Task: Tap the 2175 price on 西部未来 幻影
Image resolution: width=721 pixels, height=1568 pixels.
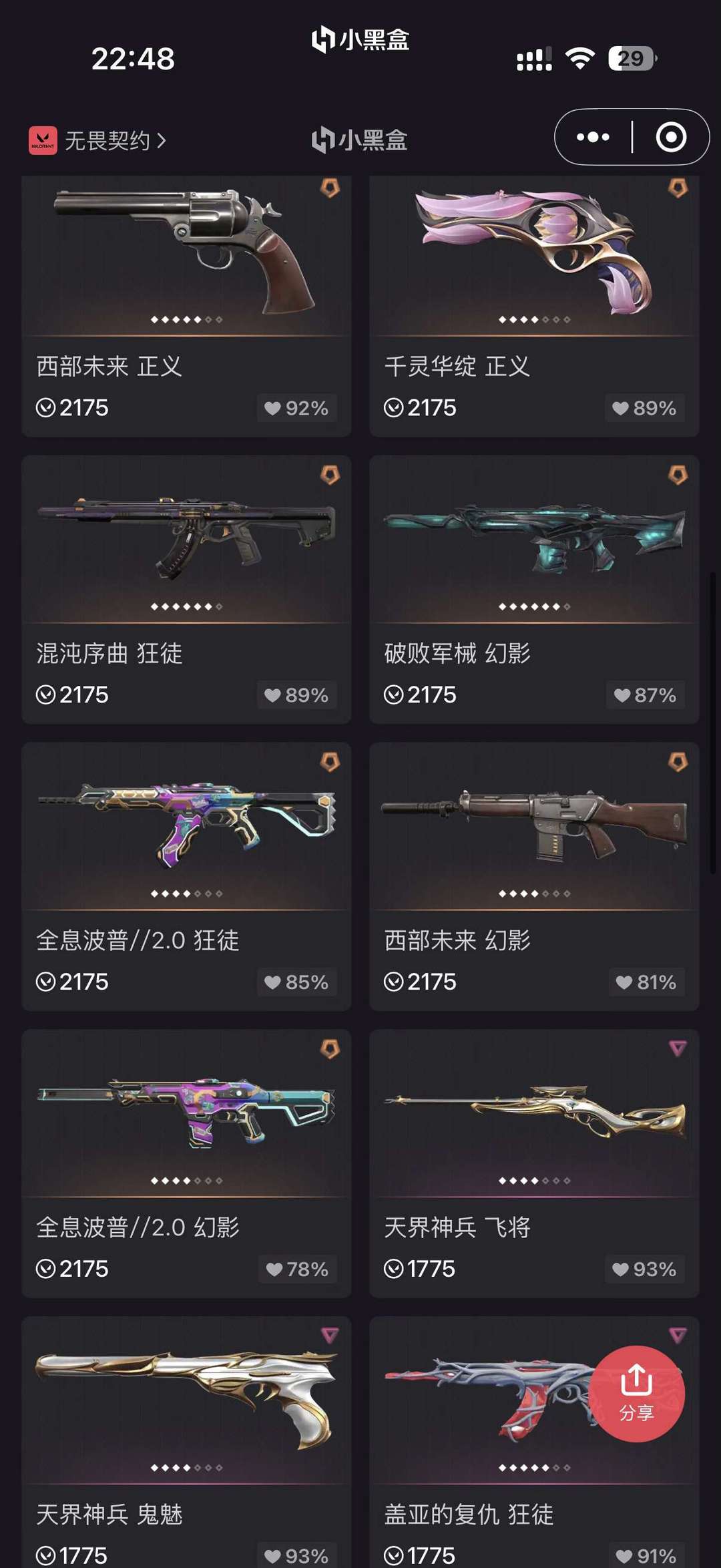Action: [431, 982]
